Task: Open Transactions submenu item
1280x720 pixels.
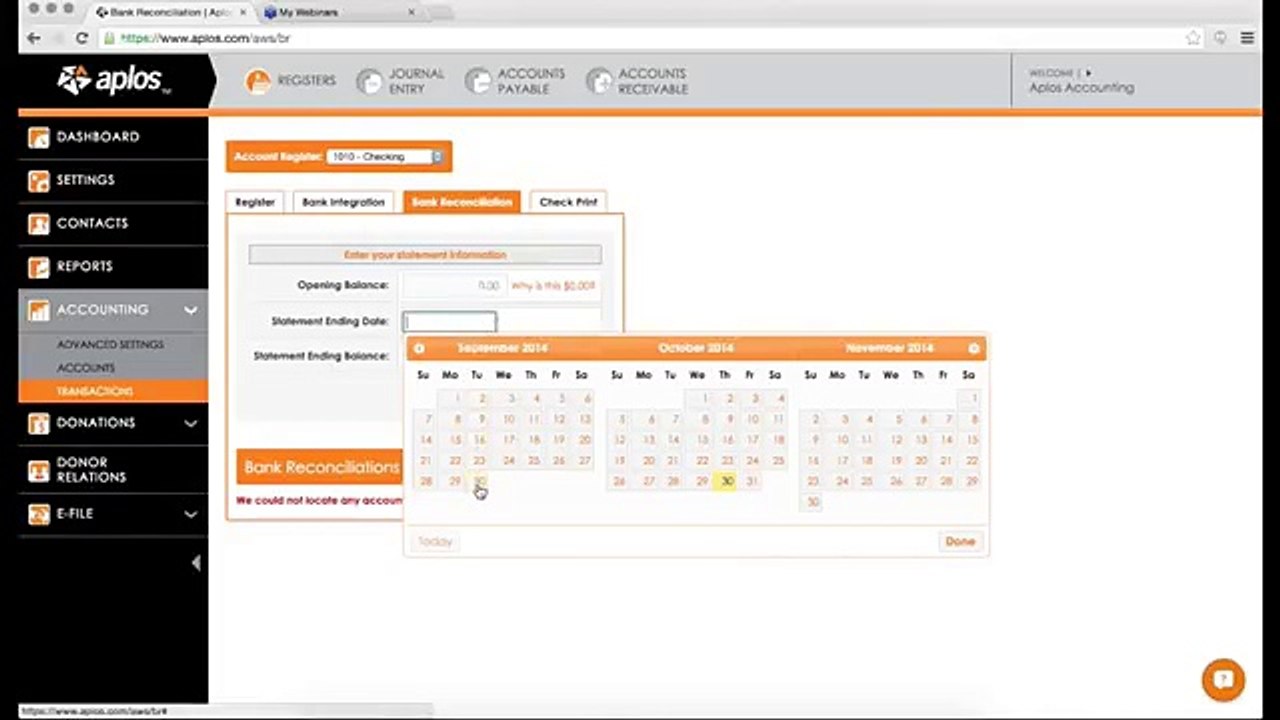Action: [x=95, y=391]
